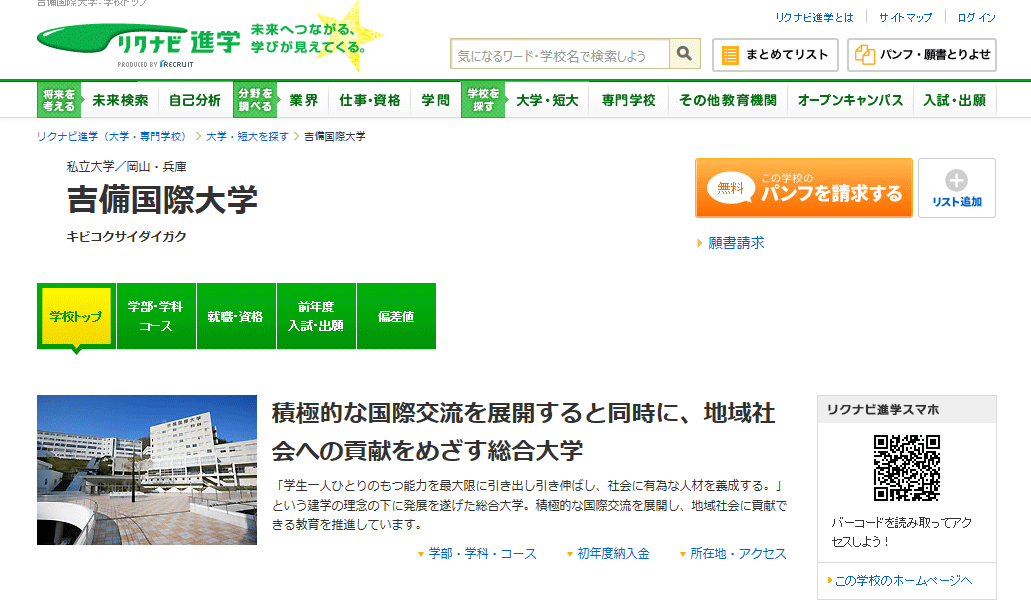Screen dimensions: 1031x601
Task: Focus the keyword search input field
Action: [x=560, y=54]
